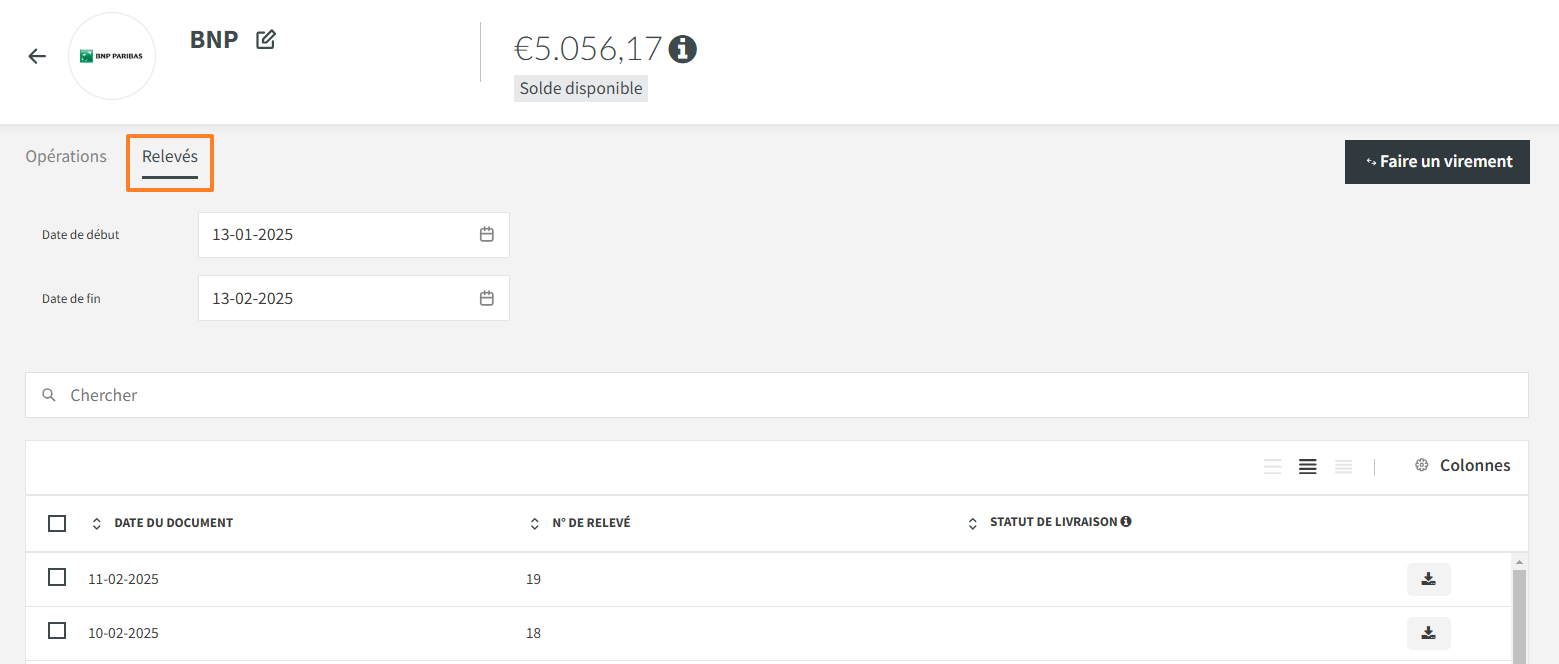Show info on Statut de livraison
The image size is (1559, 664).
click(x=1126, y=522)
